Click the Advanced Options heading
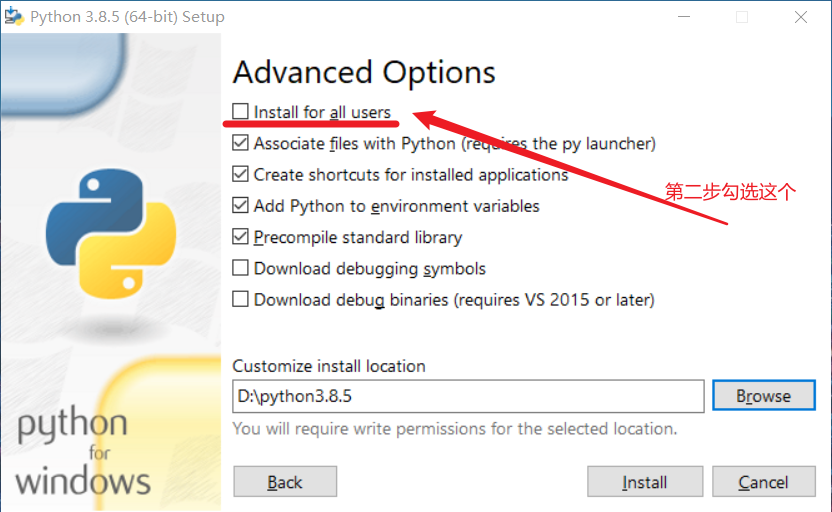832x512 pixels. pos(364,72)
